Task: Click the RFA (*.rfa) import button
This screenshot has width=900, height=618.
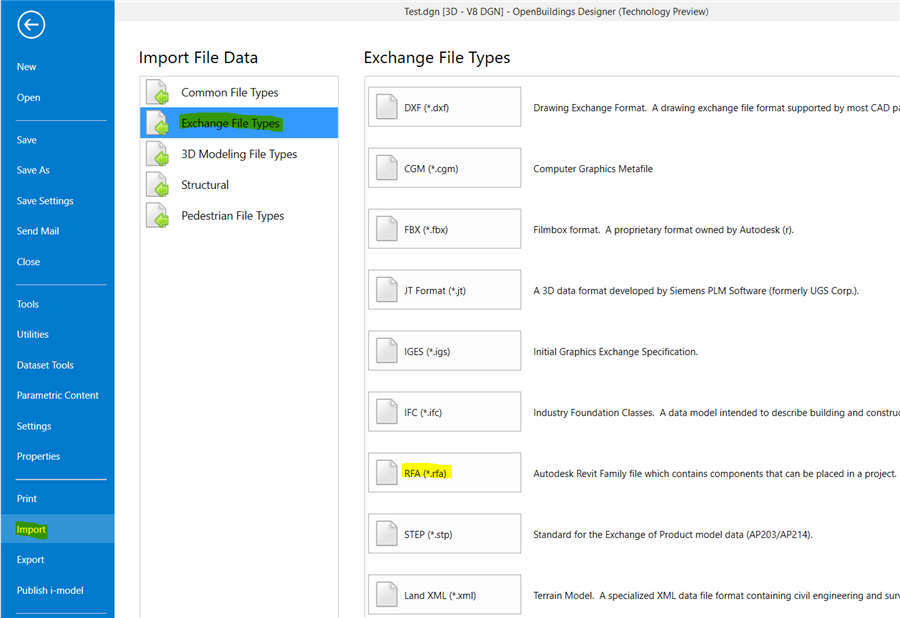Action: point(444,472)
